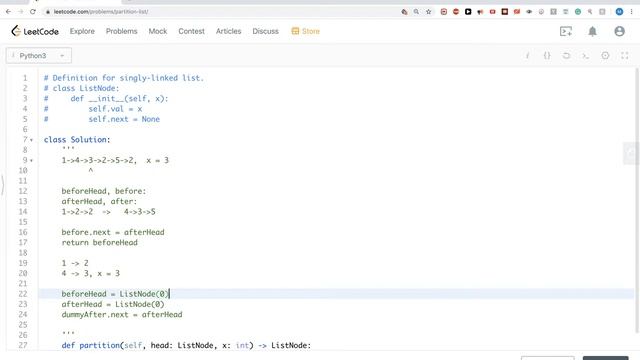
Task: Click the '1->2->2 -> 4->3->5' line
Action: pyautogui.click(x=109, y=212)
